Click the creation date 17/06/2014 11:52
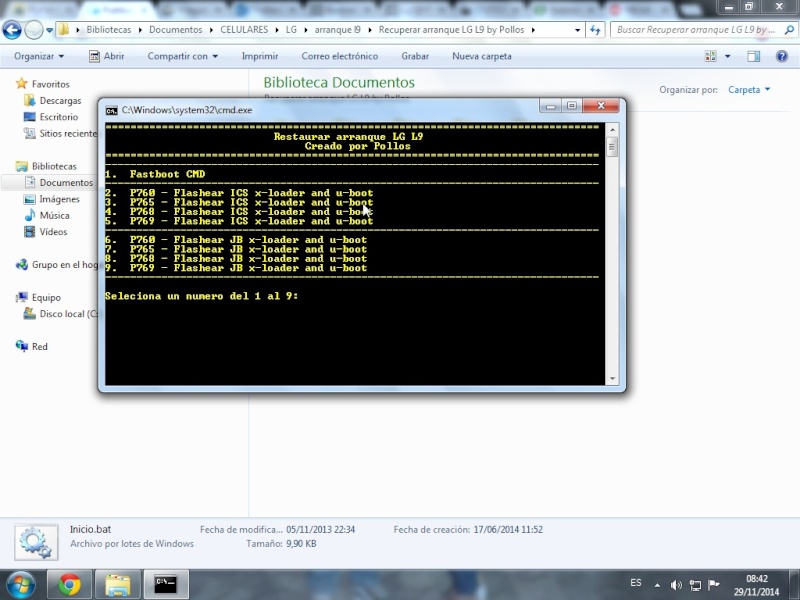800x600 pixels. 508,530
